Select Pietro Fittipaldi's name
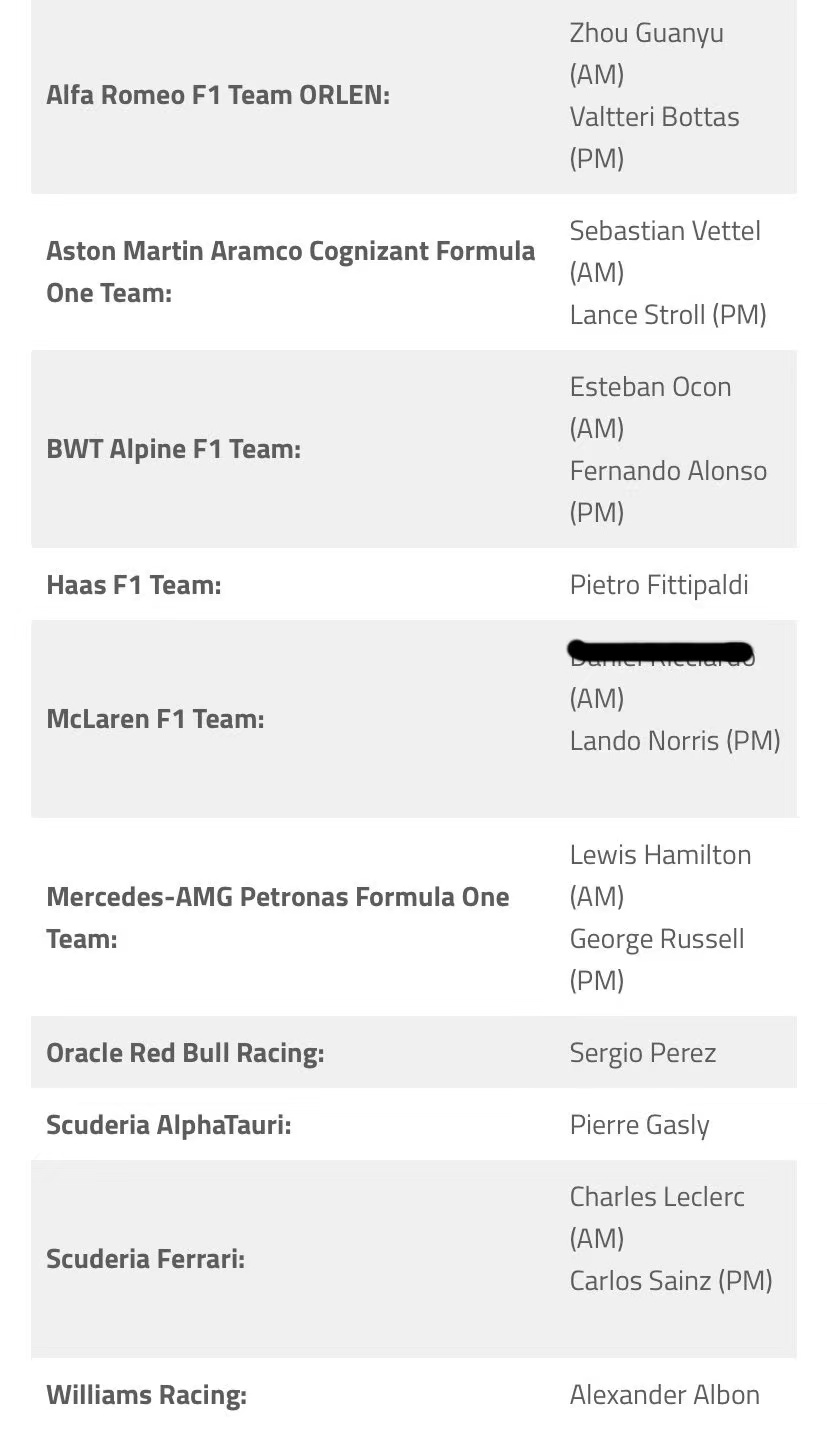827x1440 pixels. [659, 585]
